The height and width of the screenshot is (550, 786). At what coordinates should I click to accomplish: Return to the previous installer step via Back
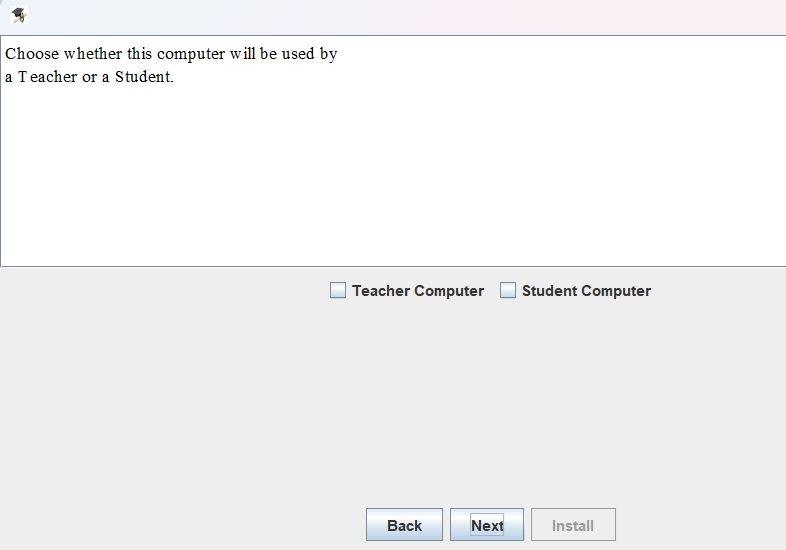click(x=405, y=524)
